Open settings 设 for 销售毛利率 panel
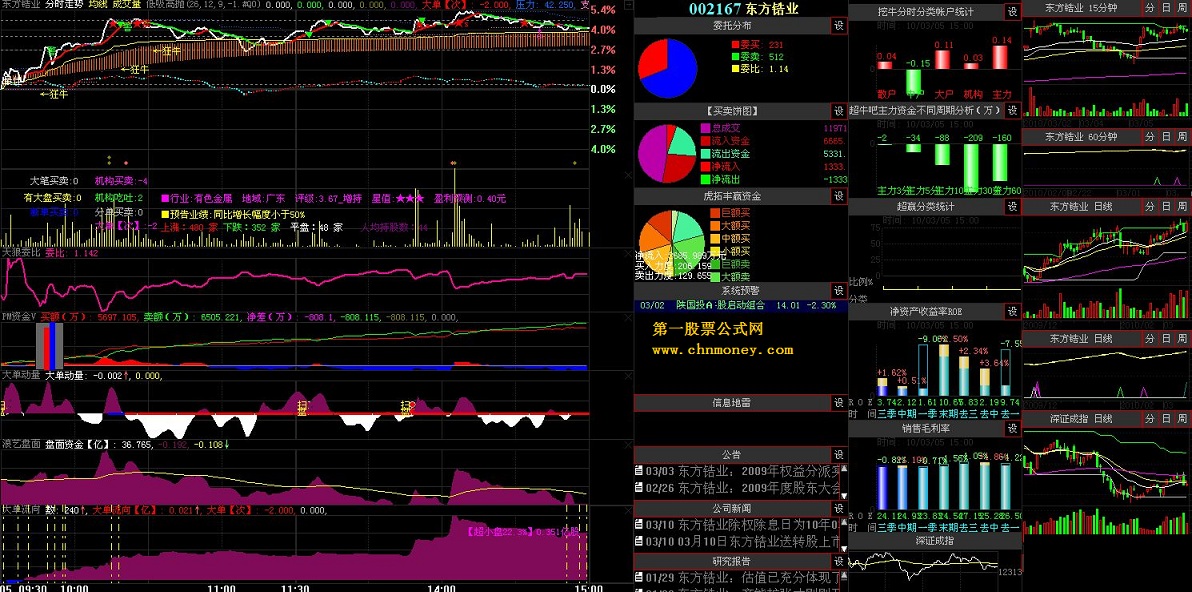The width and height of the screenshot is (1192, 592). (1013, 429)
